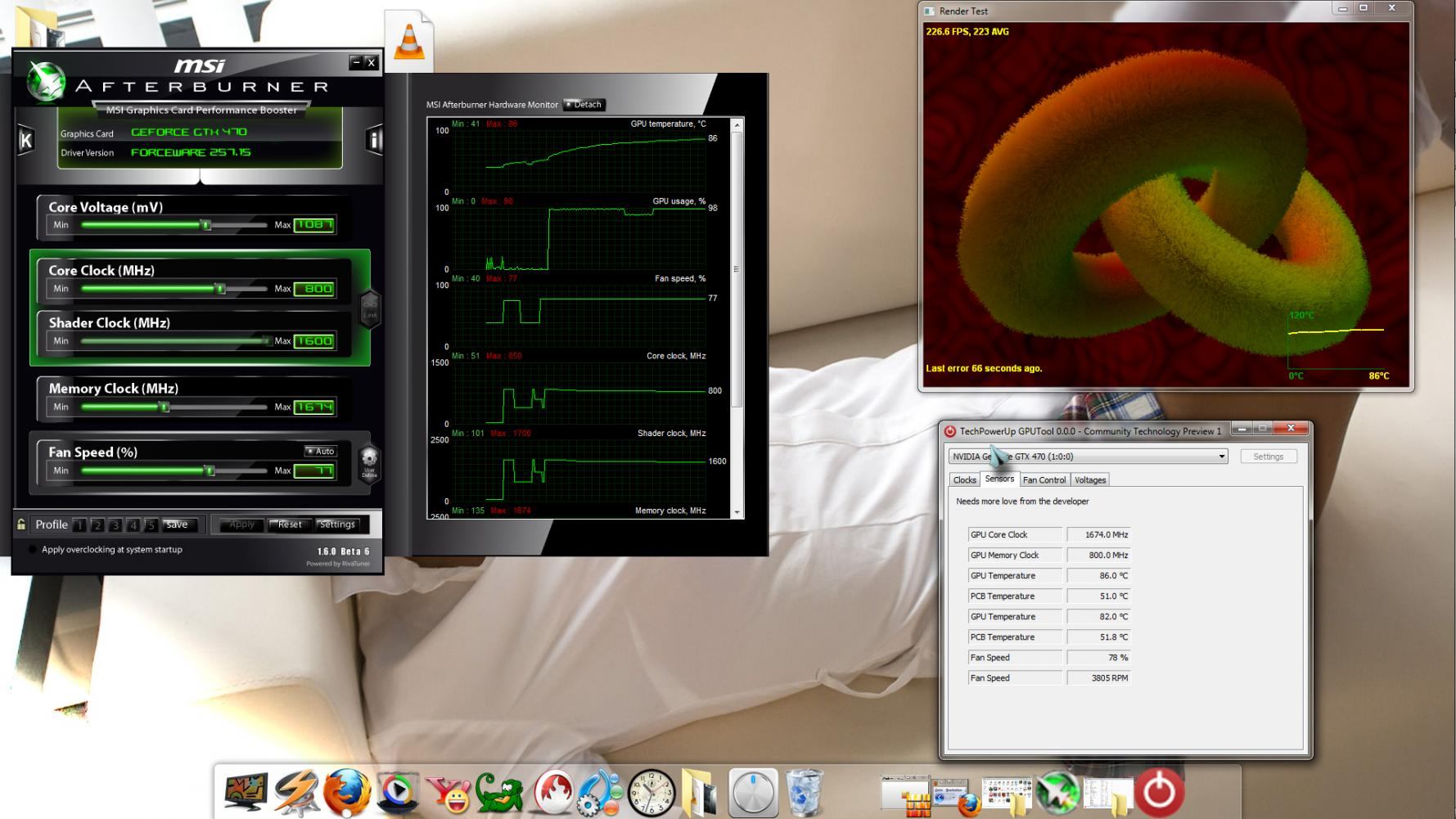Screen dimensions: 1456x819
Task: Toggle the Auto fan speed button
Action: pyautogui.click(x=320, y=451)
